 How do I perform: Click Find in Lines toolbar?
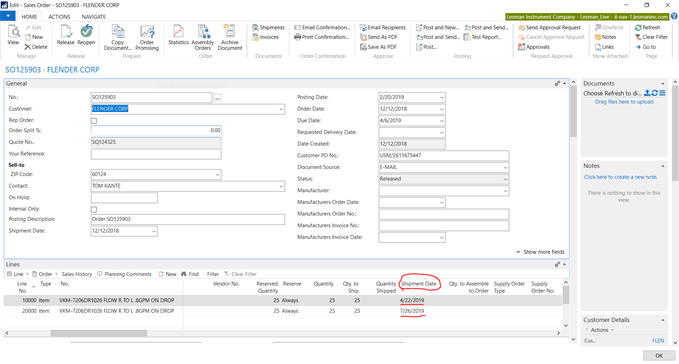pyautogui.click(x=190, y=274)
